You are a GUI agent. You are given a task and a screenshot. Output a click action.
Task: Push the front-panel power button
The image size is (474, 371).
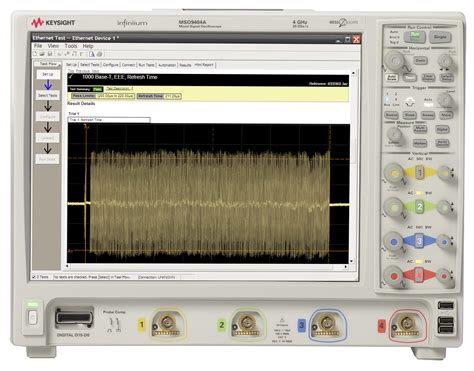[x=32, y=318]
